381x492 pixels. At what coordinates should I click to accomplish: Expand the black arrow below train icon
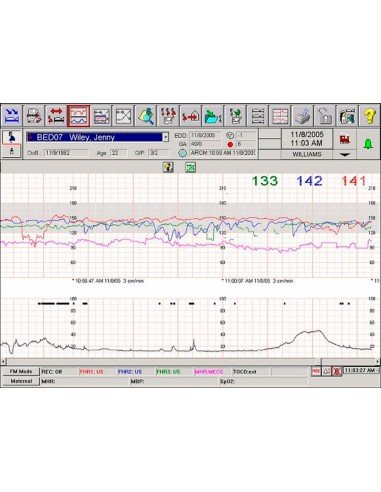(x=345, y=154)
